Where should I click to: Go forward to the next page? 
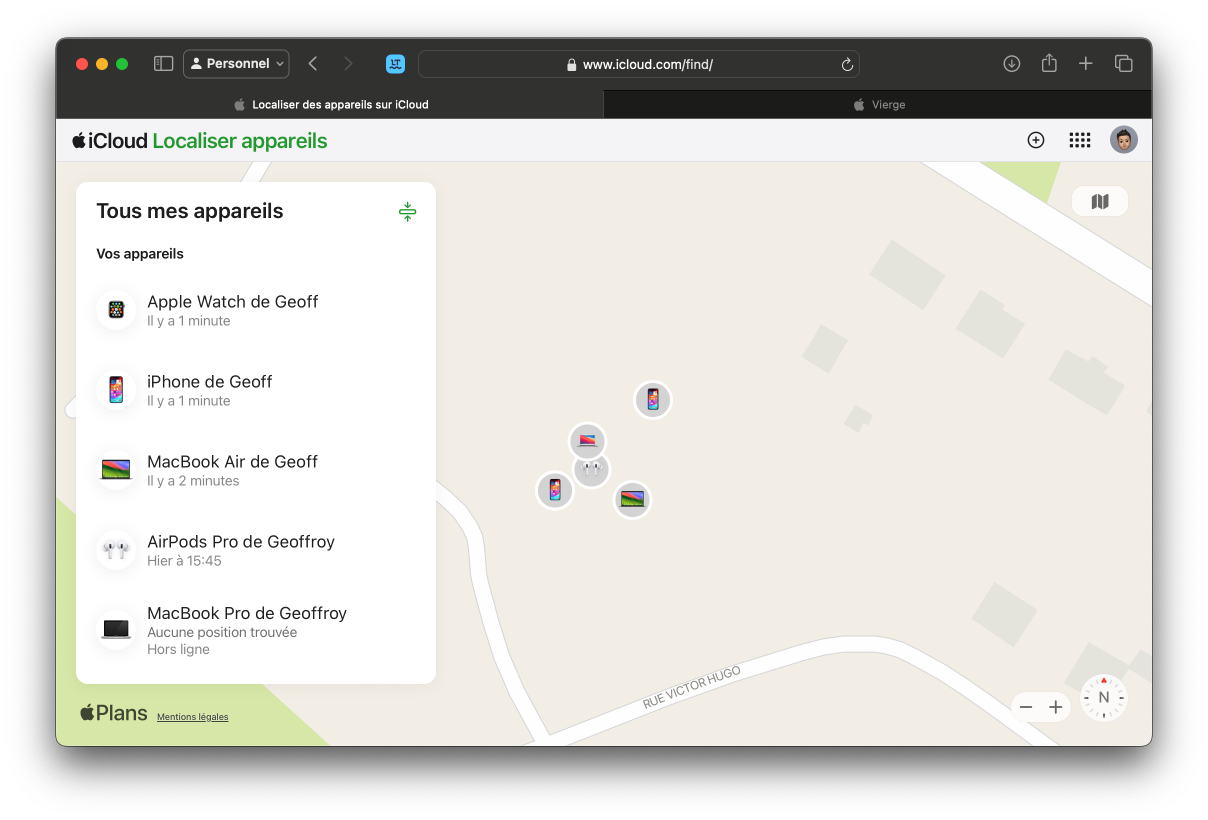pyautogui.click(x=348, y=64)
